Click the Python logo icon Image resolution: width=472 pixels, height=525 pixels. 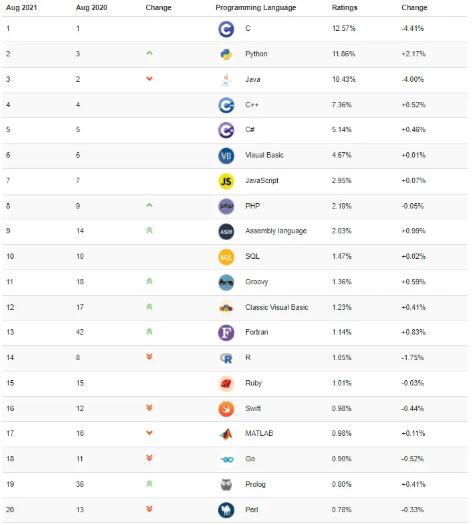pyautogui.click(x=226, y=54)
